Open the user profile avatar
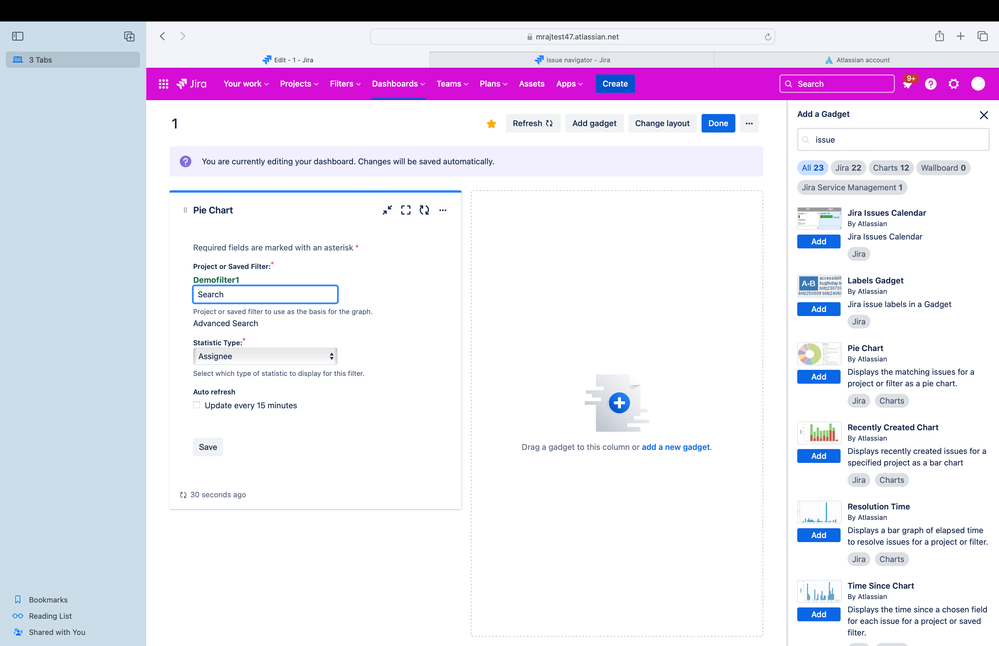999x646 pixels. (978, 83)
